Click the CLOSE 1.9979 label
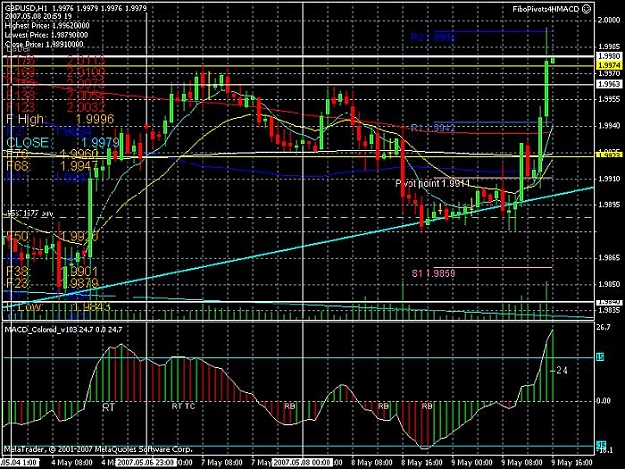 (x=63, y=143)
